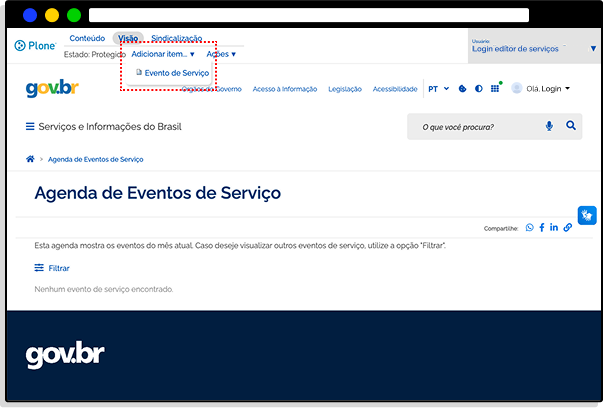Viewport: 603px width, 408px height.
Task: Open the VLibras accessibility widget
Action: click(x=587, y=215)
